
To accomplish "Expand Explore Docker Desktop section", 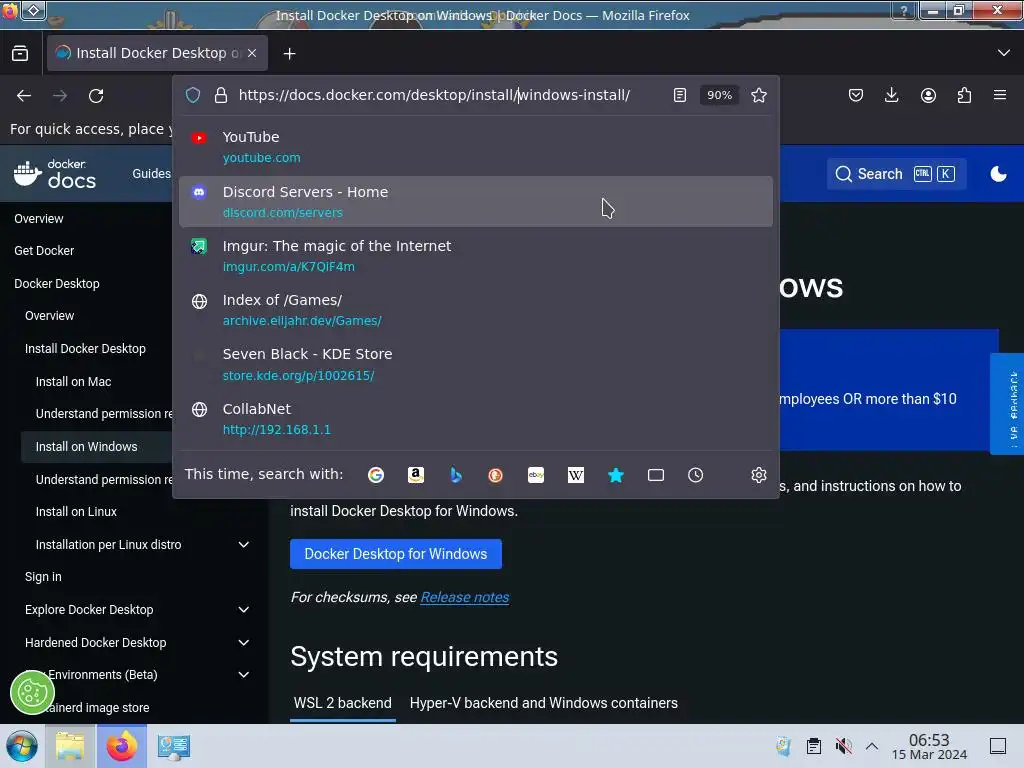I will (244, 610).
